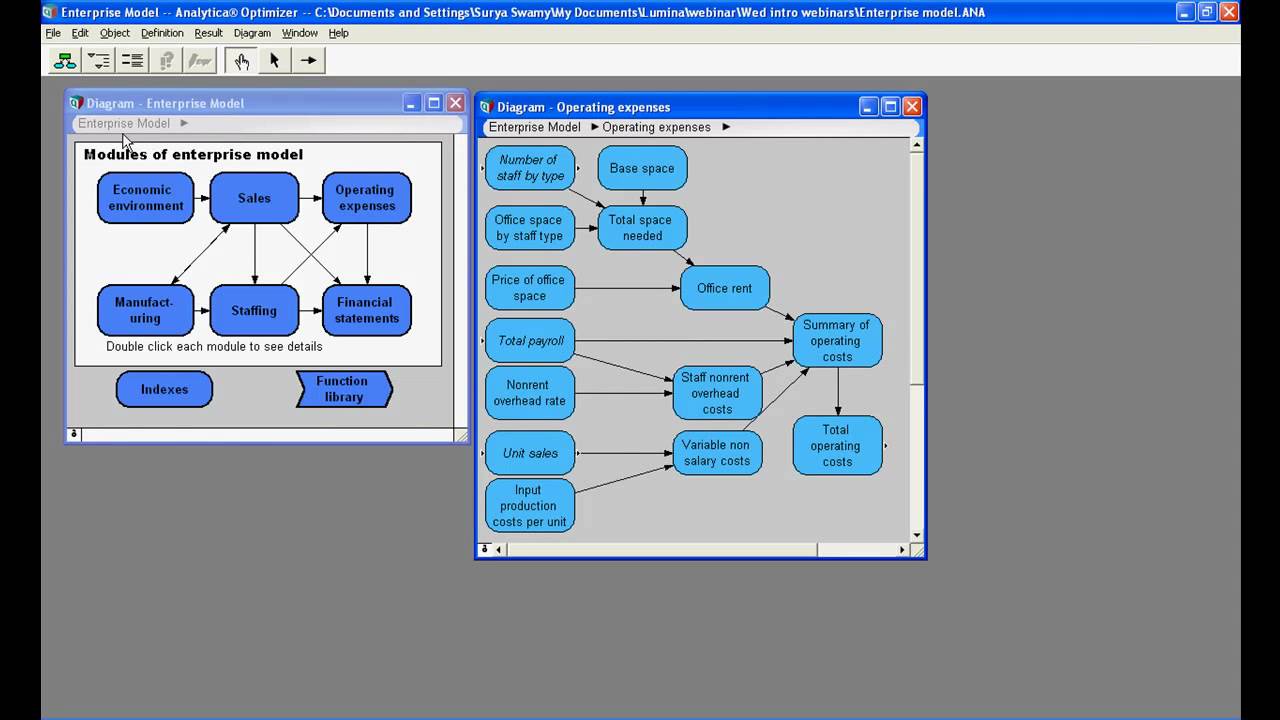
Task: Select Operating expenses module in Enterprise Model
Action: tap(366, 198)
